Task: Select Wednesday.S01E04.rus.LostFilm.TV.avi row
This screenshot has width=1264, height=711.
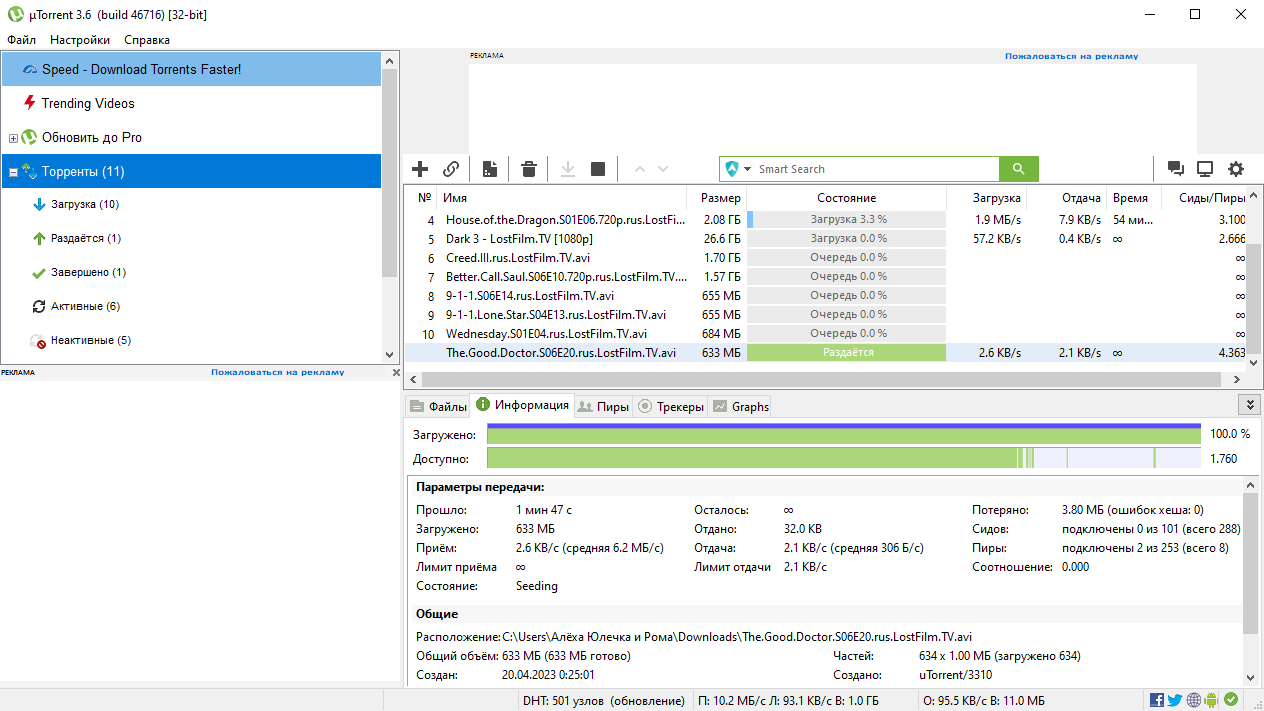Action: (826, 333)
